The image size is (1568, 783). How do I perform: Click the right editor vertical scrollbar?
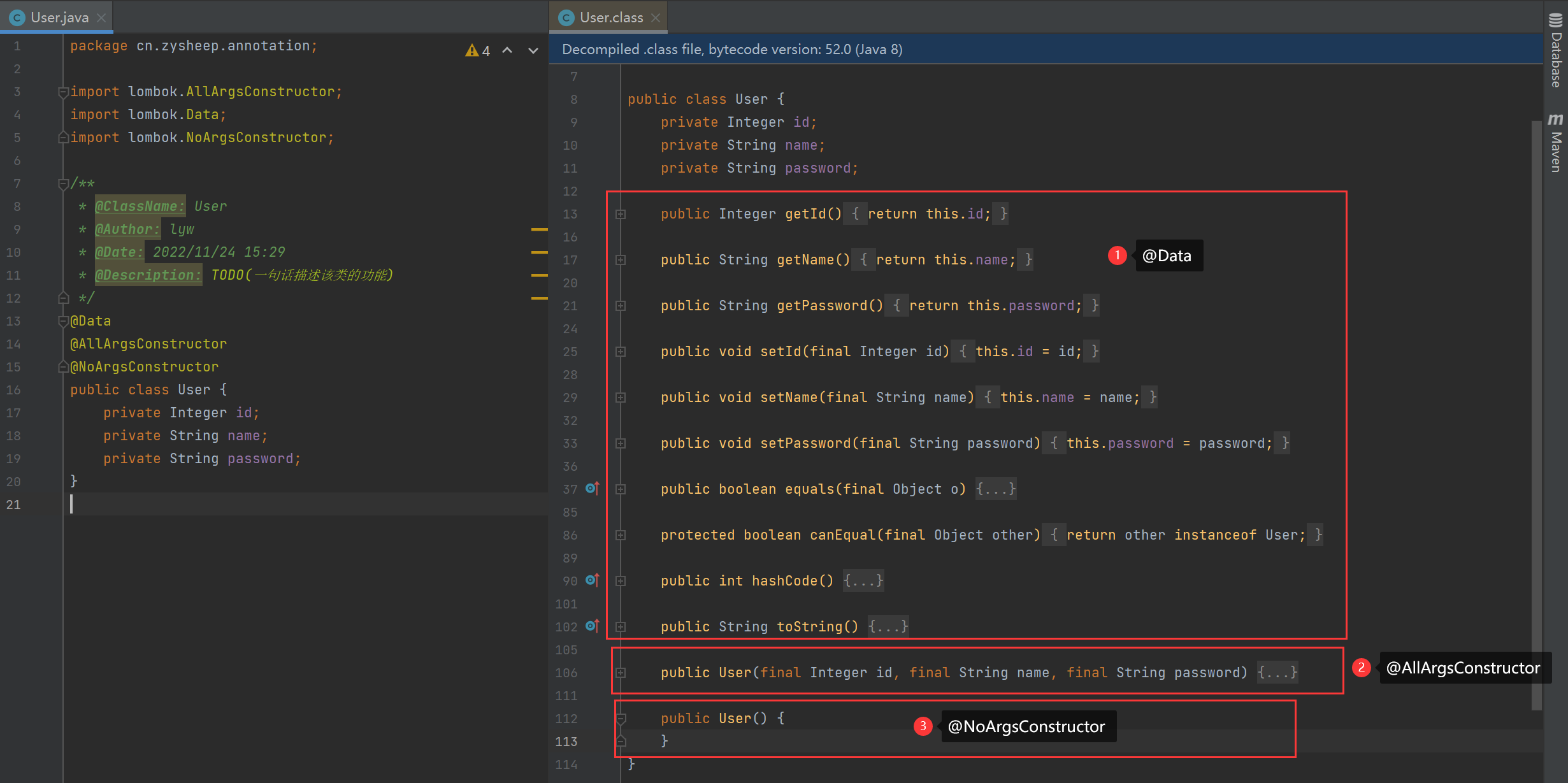click(1536, 414)
